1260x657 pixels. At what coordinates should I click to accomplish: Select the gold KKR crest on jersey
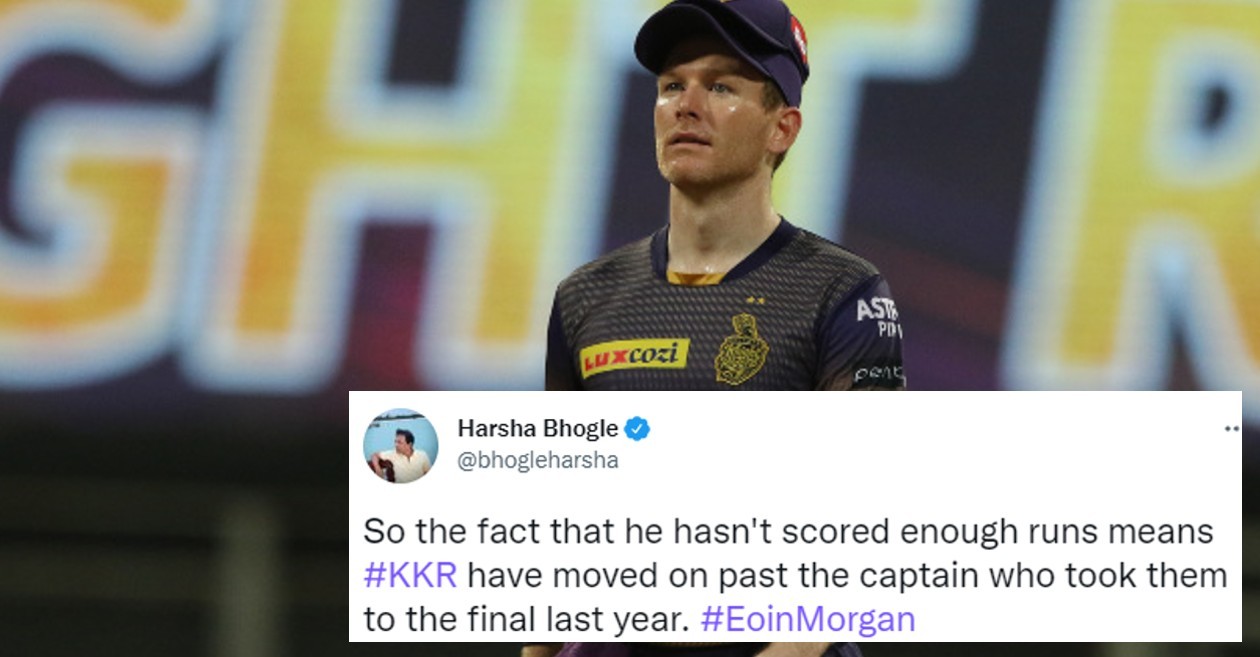[x=741, y=349]
